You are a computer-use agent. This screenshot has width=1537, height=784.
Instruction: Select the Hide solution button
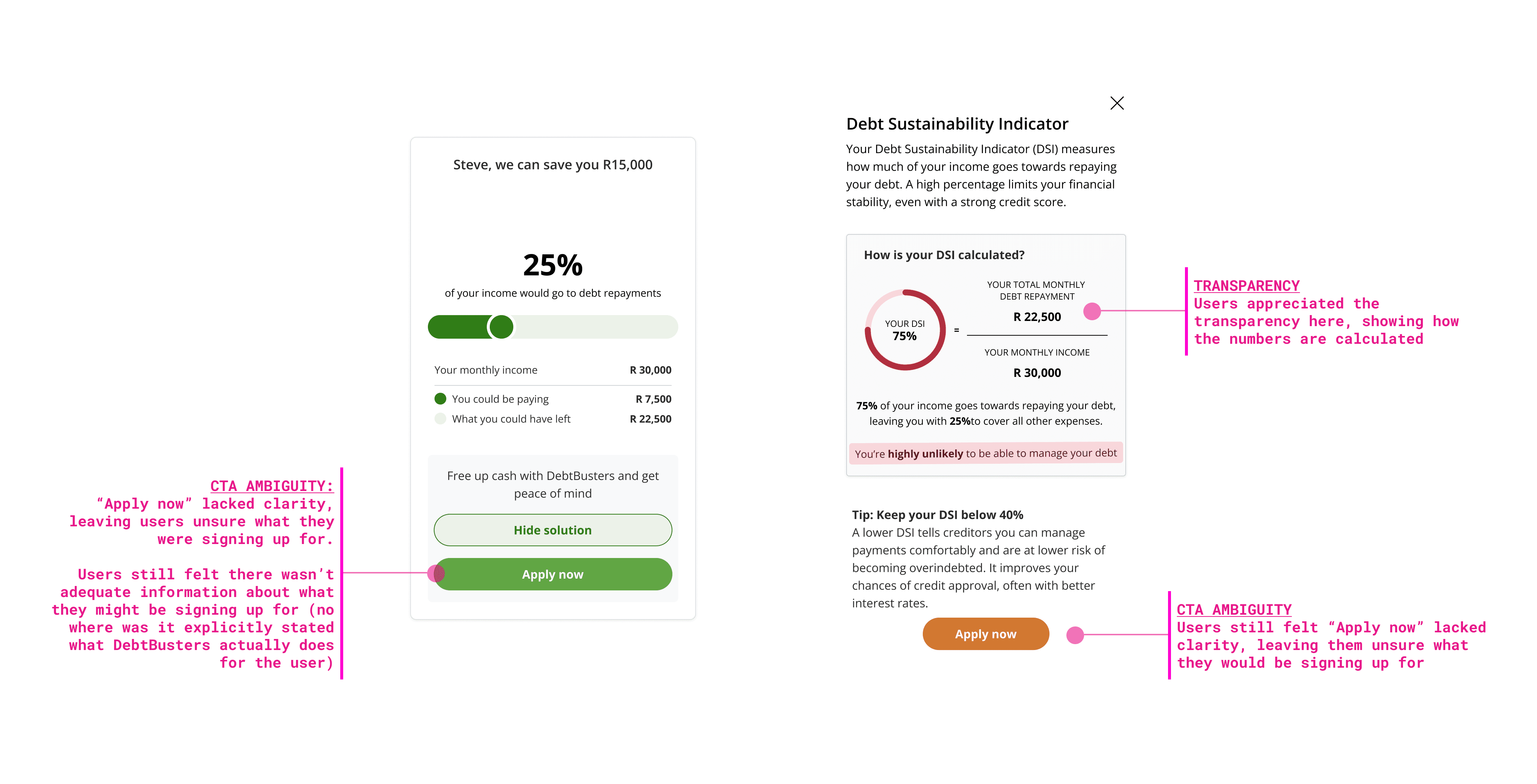(552, 530)
